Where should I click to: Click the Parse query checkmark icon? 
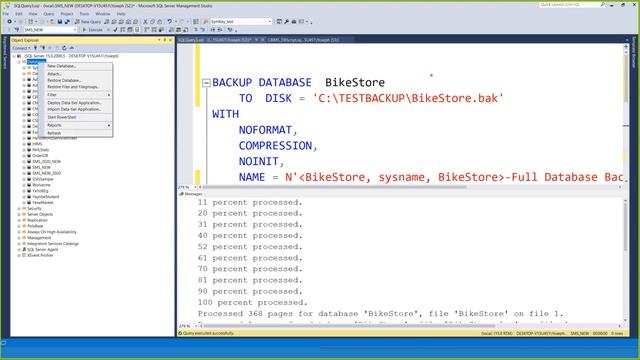coord(116,30)
